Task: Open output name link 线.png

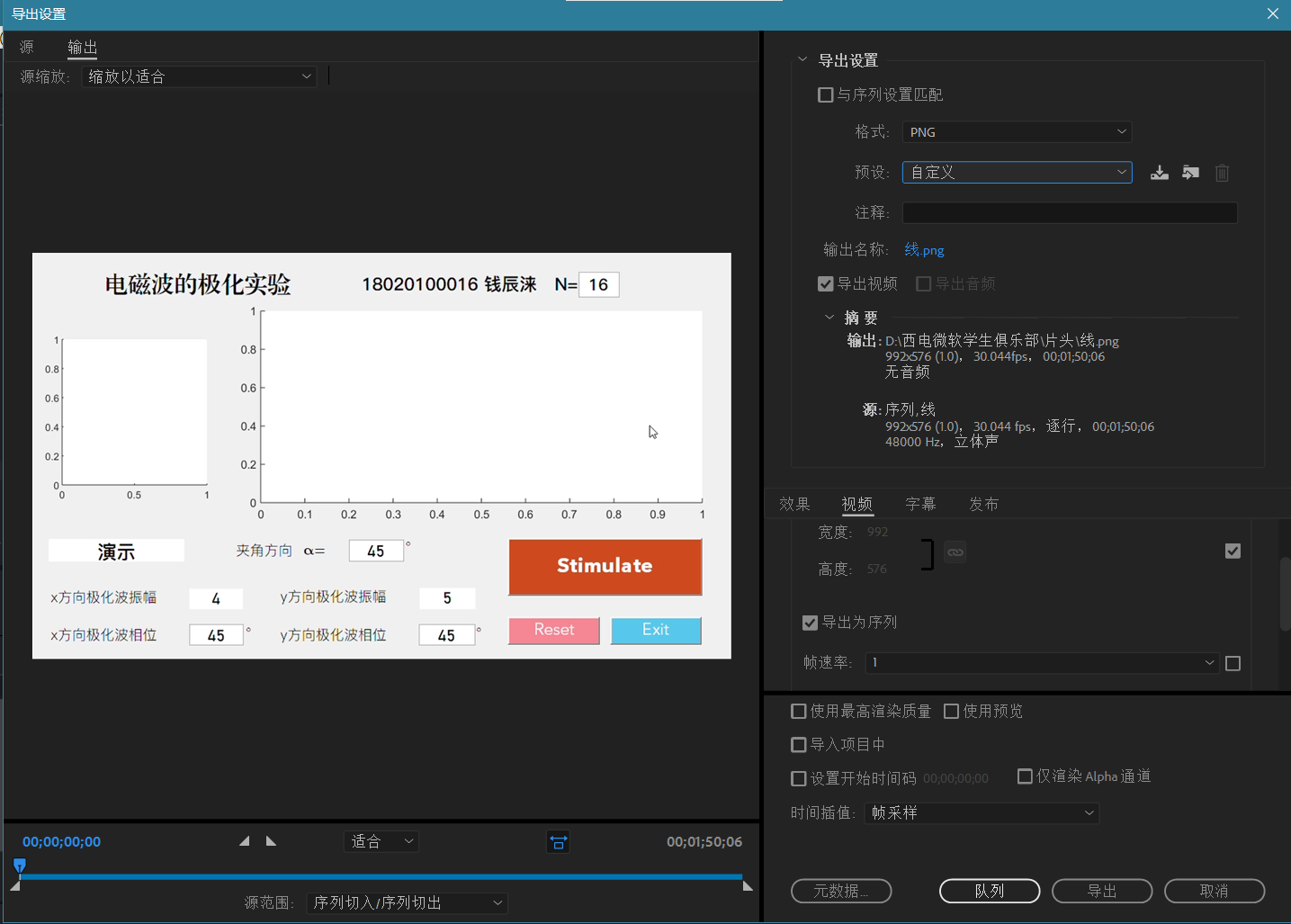Action: pos(923,249)
